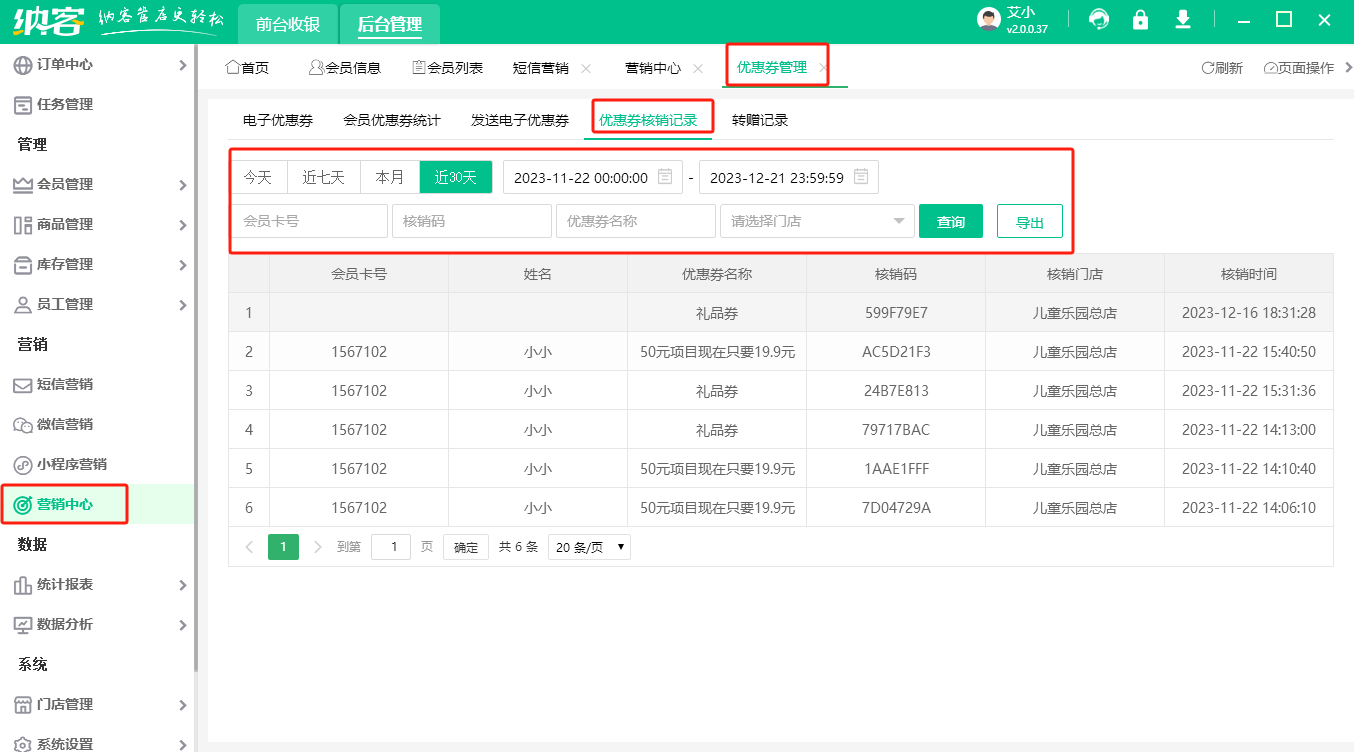This screenshot has height=752, width=1354.
Task: Open calendar picker for start date
Action: [665, 177]
